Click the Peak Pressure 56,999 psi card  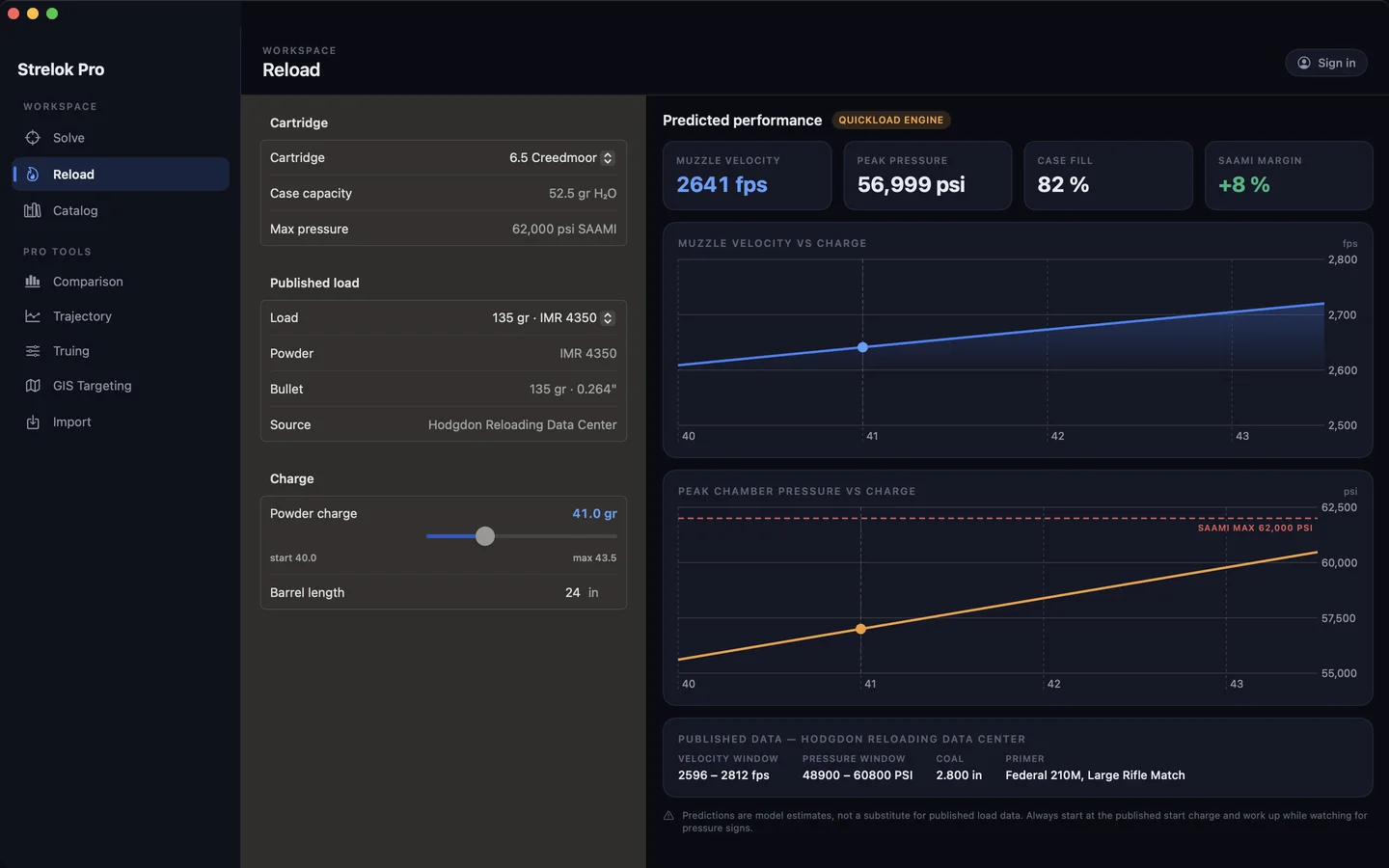point(928,176)
